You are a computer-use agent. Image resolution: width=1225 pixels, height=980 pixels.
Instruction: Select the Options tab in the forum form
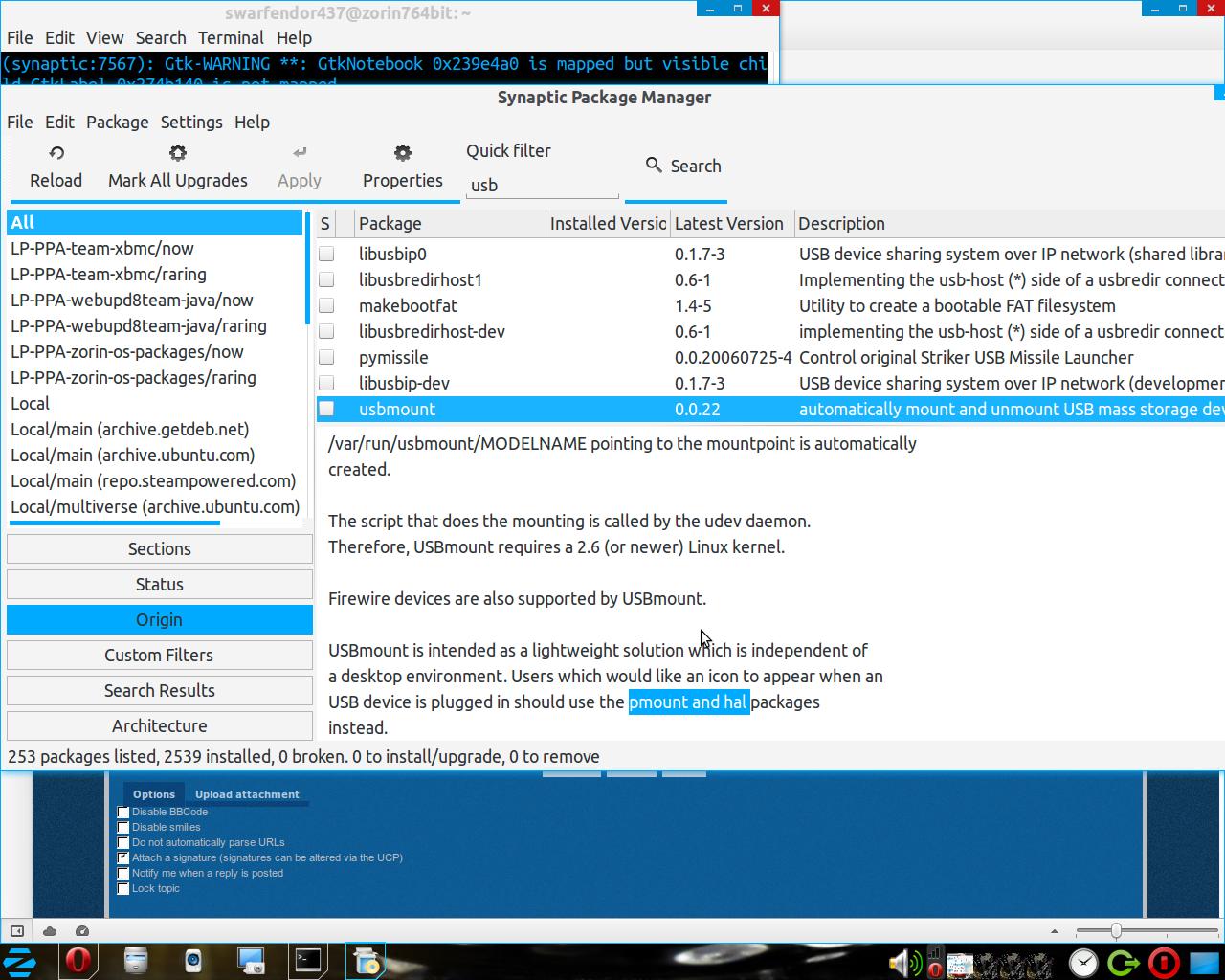154,794
